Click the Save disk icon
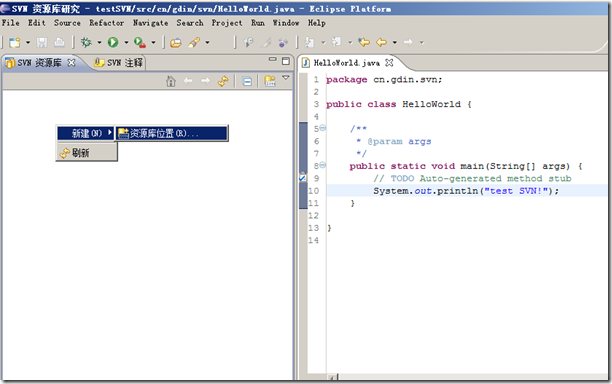Viewport: 612px width, 384px height. (42, 42)
